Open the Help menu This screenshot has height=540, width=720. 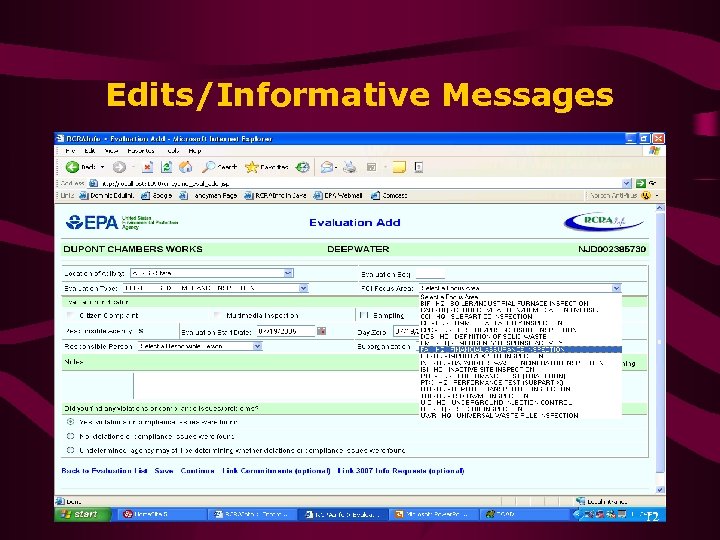coord(195,151)
